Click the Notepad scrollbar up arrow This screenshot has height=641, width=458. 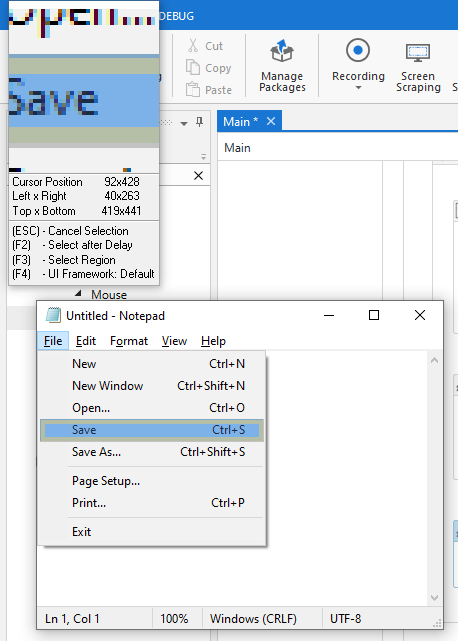(434, 360)
